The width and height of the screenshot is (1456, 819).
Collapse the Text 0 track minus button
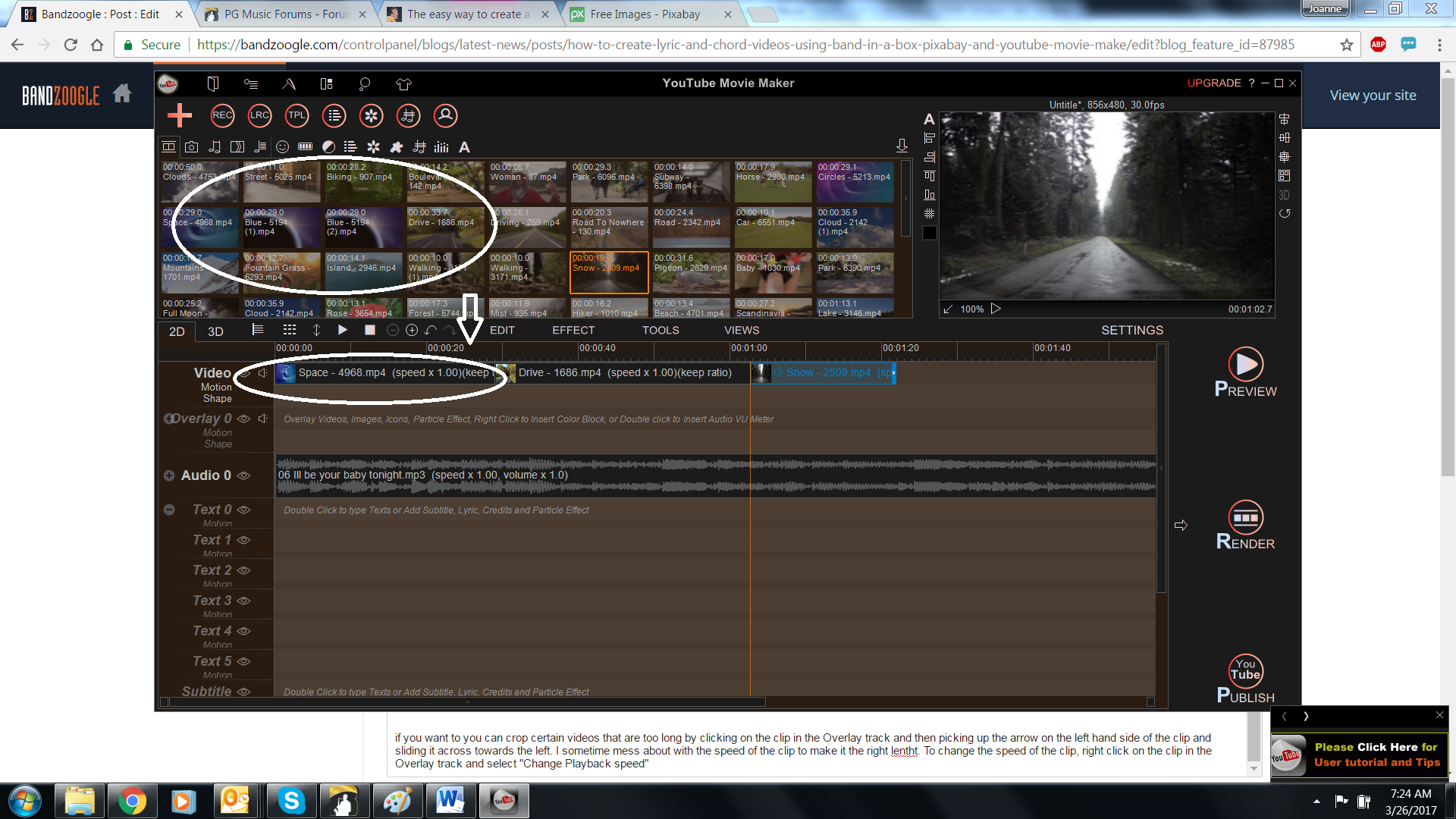coord(169,510)
